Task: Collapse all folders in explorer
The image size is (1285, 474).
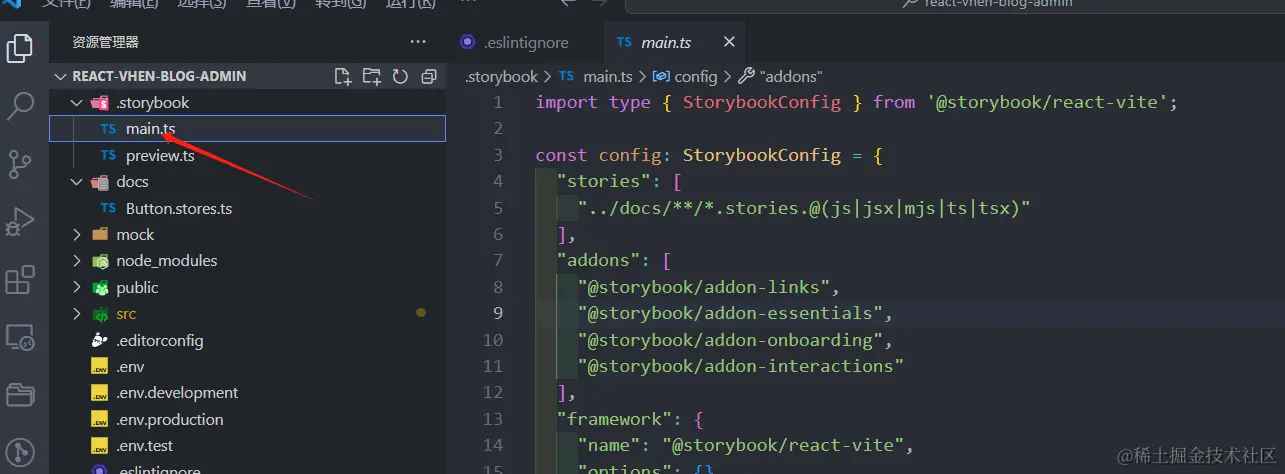Action: (x=429, y=76)
